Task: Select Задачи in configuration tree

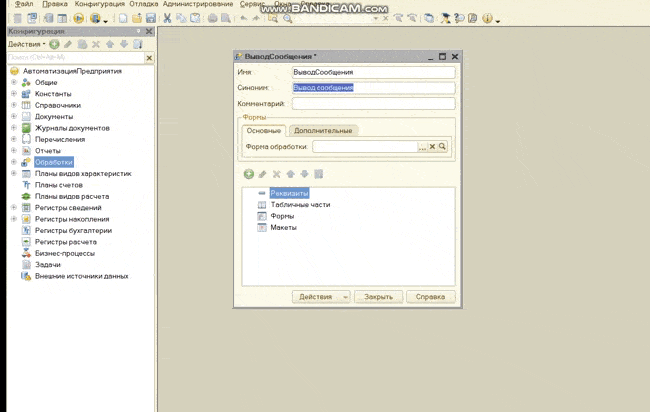Action: (48, 264)
